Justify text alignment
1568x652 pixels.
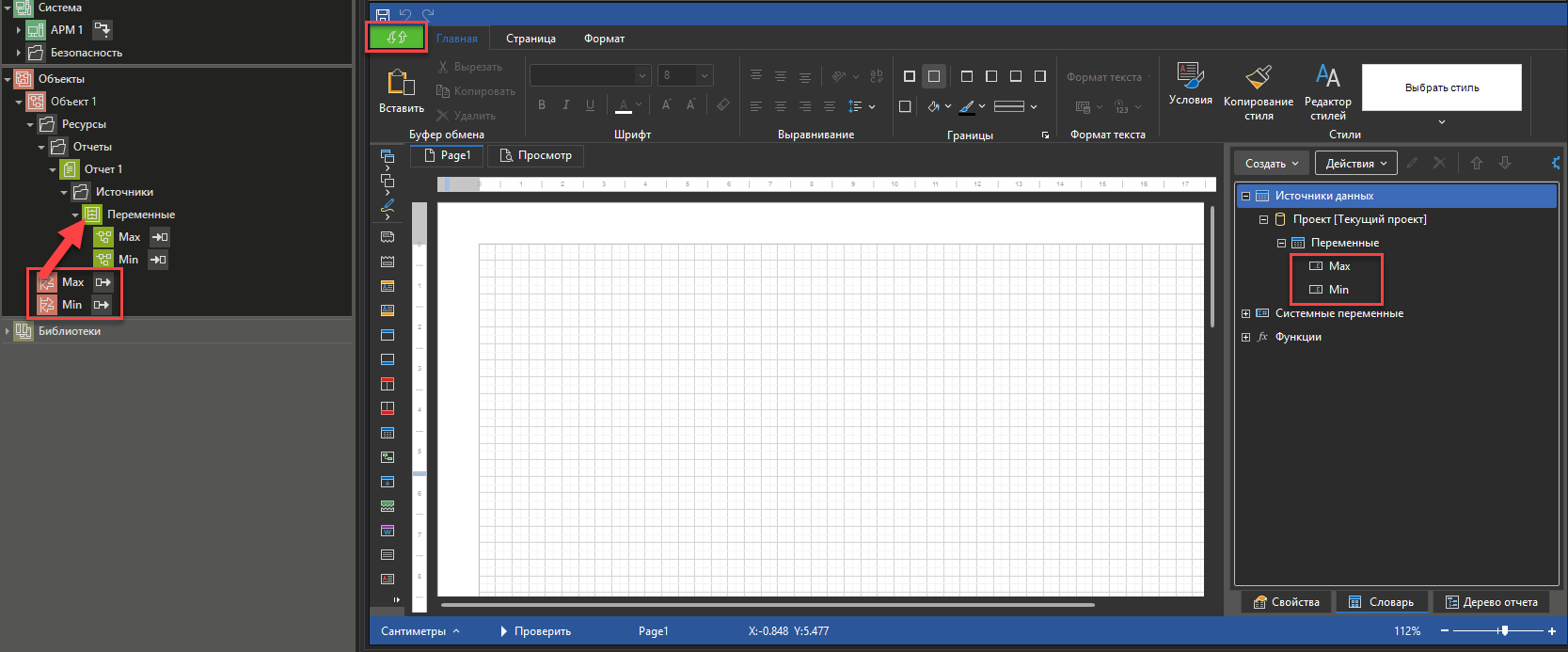[x=830, y=106]
